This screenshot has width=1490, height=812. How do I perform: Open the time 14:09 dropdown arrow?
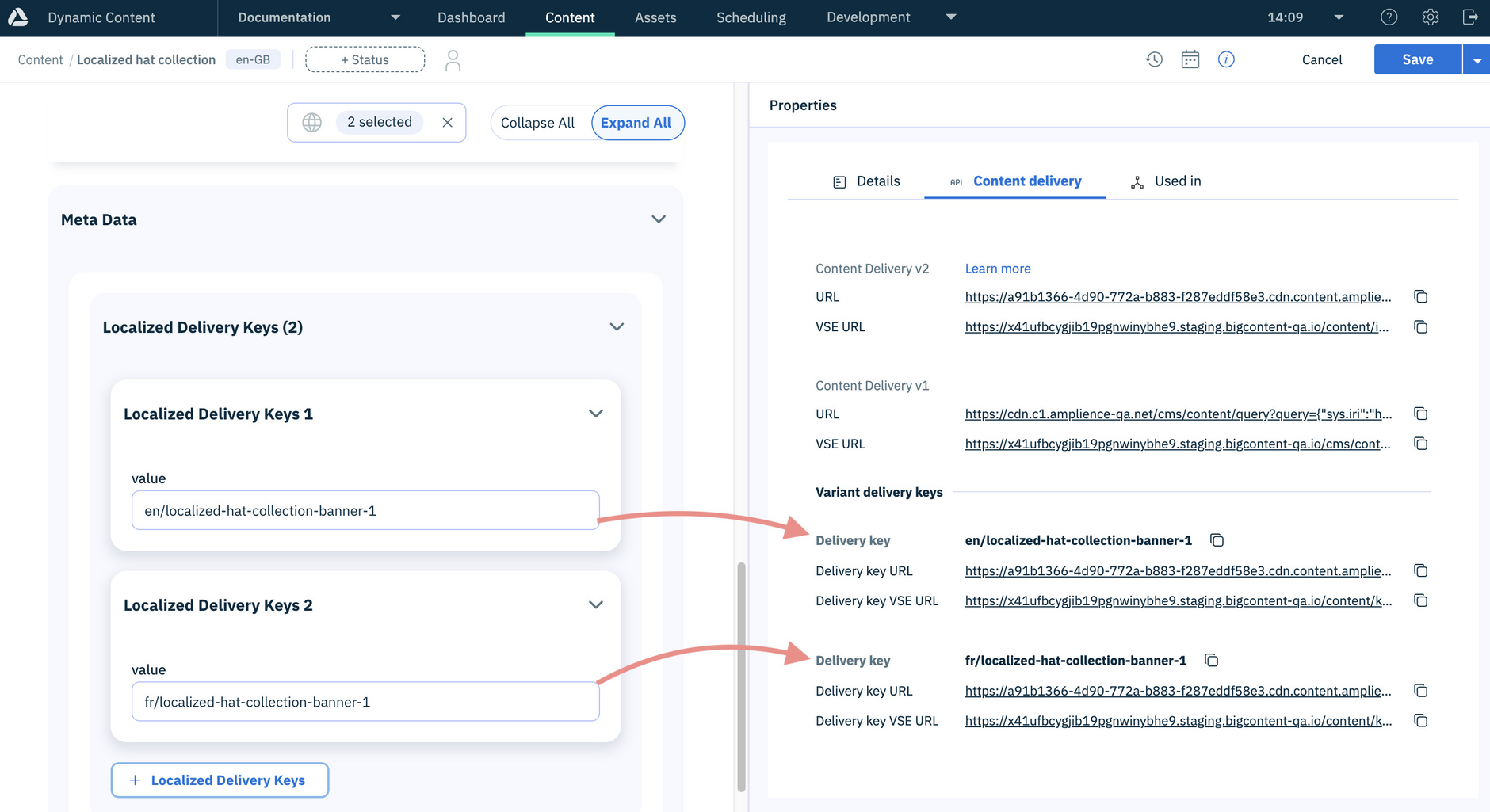click(1339, 17)
